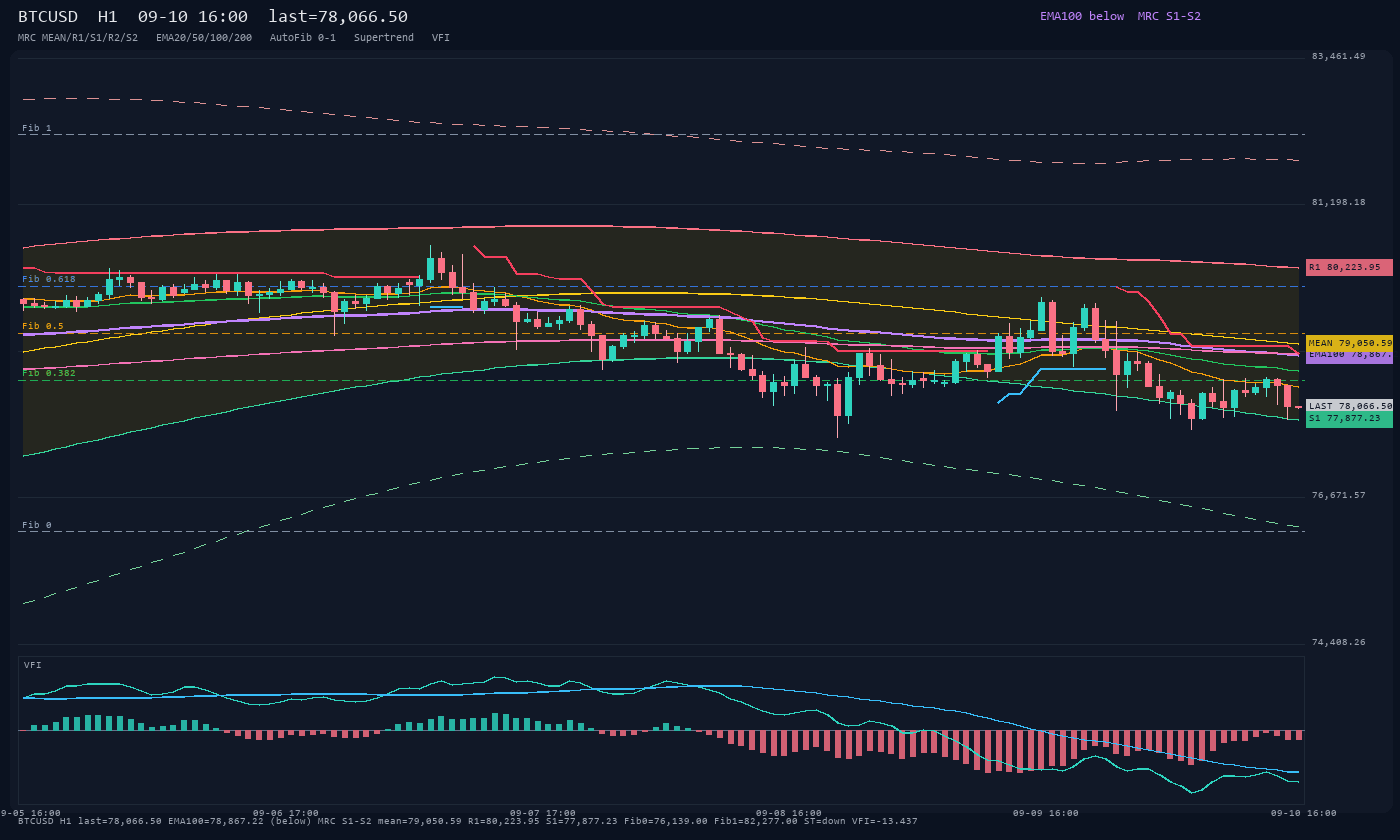Click the Fib 0.382 level label
1400x840 pixels.
[x=49, y=373]
